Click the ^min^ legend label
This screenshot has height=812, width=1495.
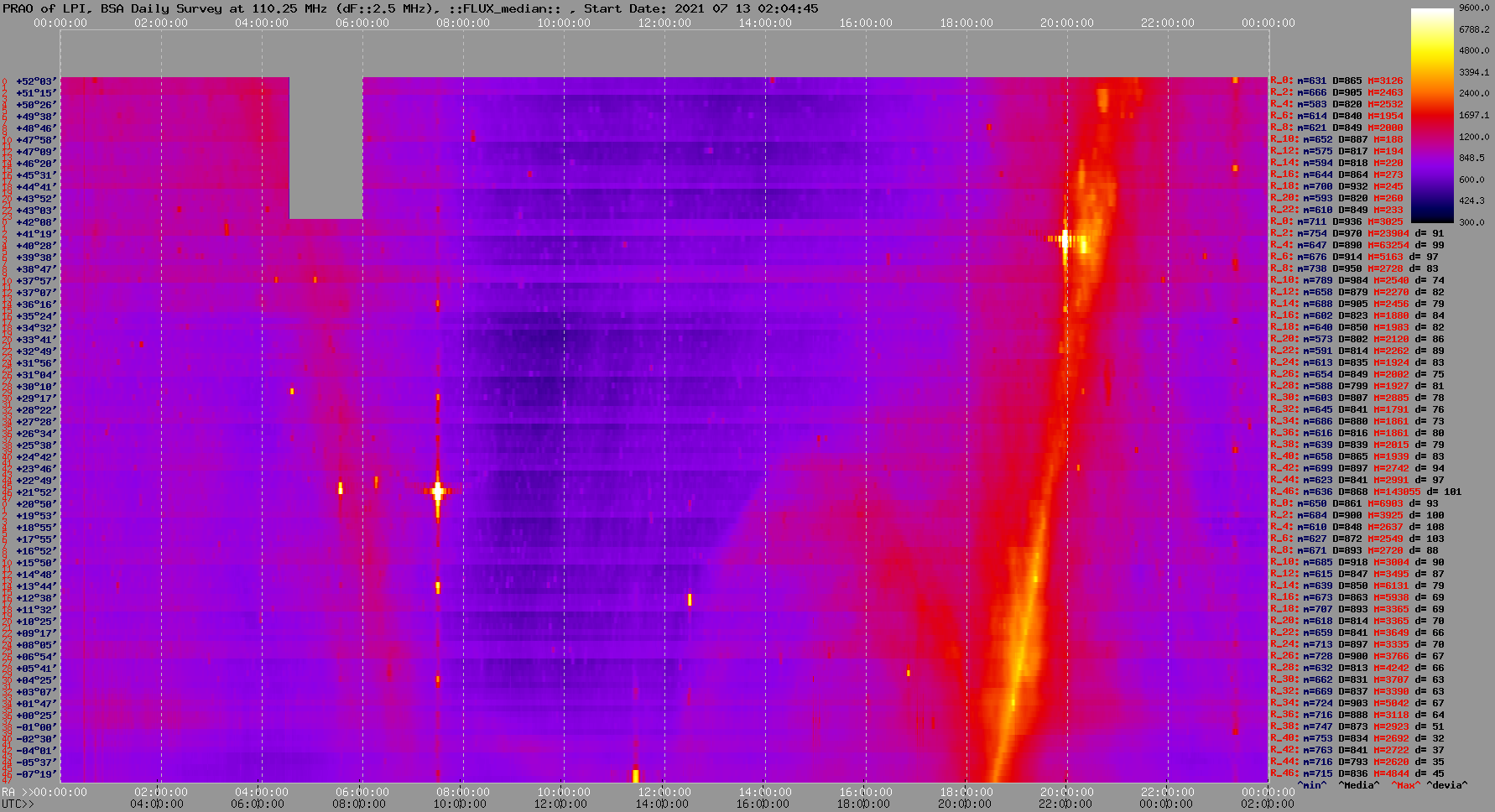point(1312,786)
